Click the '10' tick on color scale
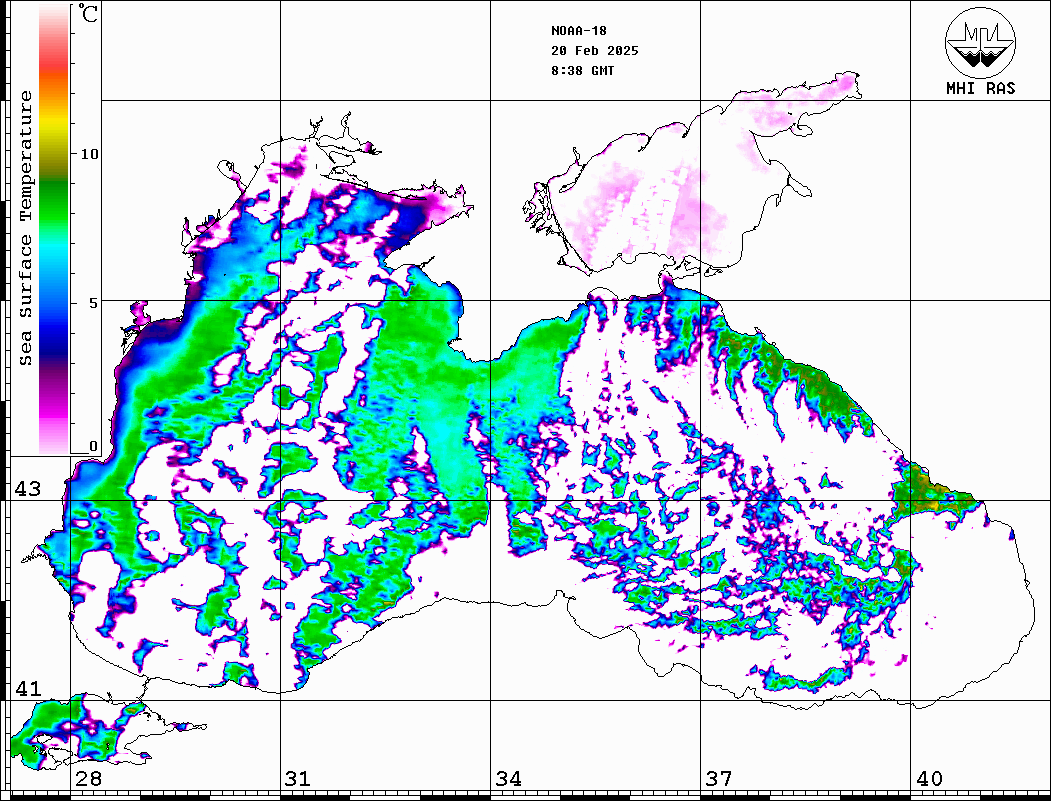 coord(89,154)
